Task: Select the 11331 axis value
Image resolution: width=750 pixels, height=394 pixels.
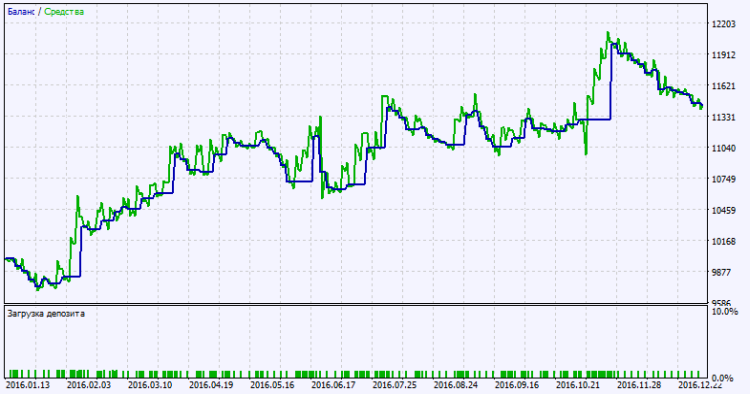Action: click(x=723, y=117)
